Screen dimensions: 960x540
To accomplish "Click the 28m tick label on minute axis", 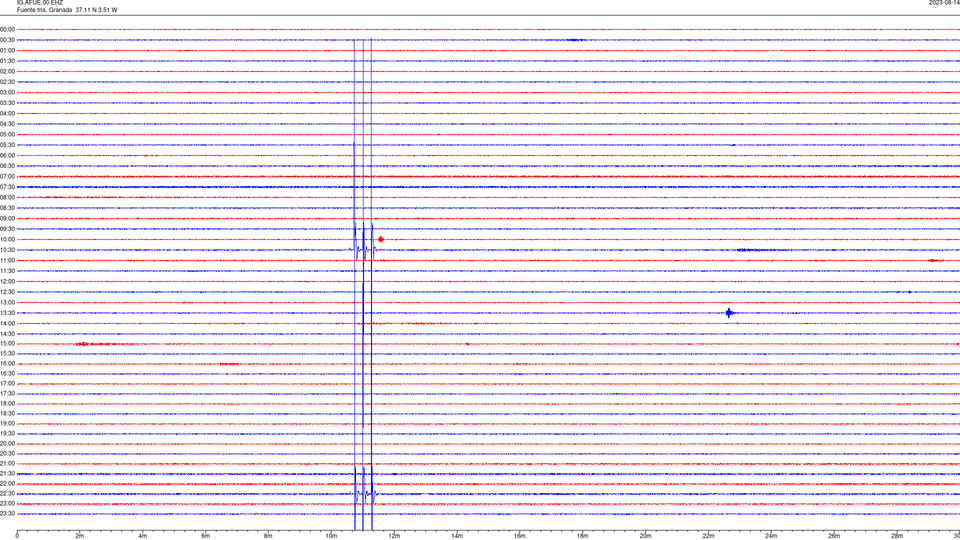I will click(897, 536).
